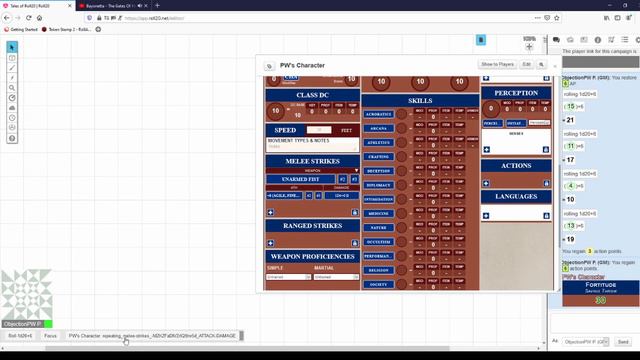Select the zoom magnifier tool
640x360 pixels.
[x=12, y=88]
